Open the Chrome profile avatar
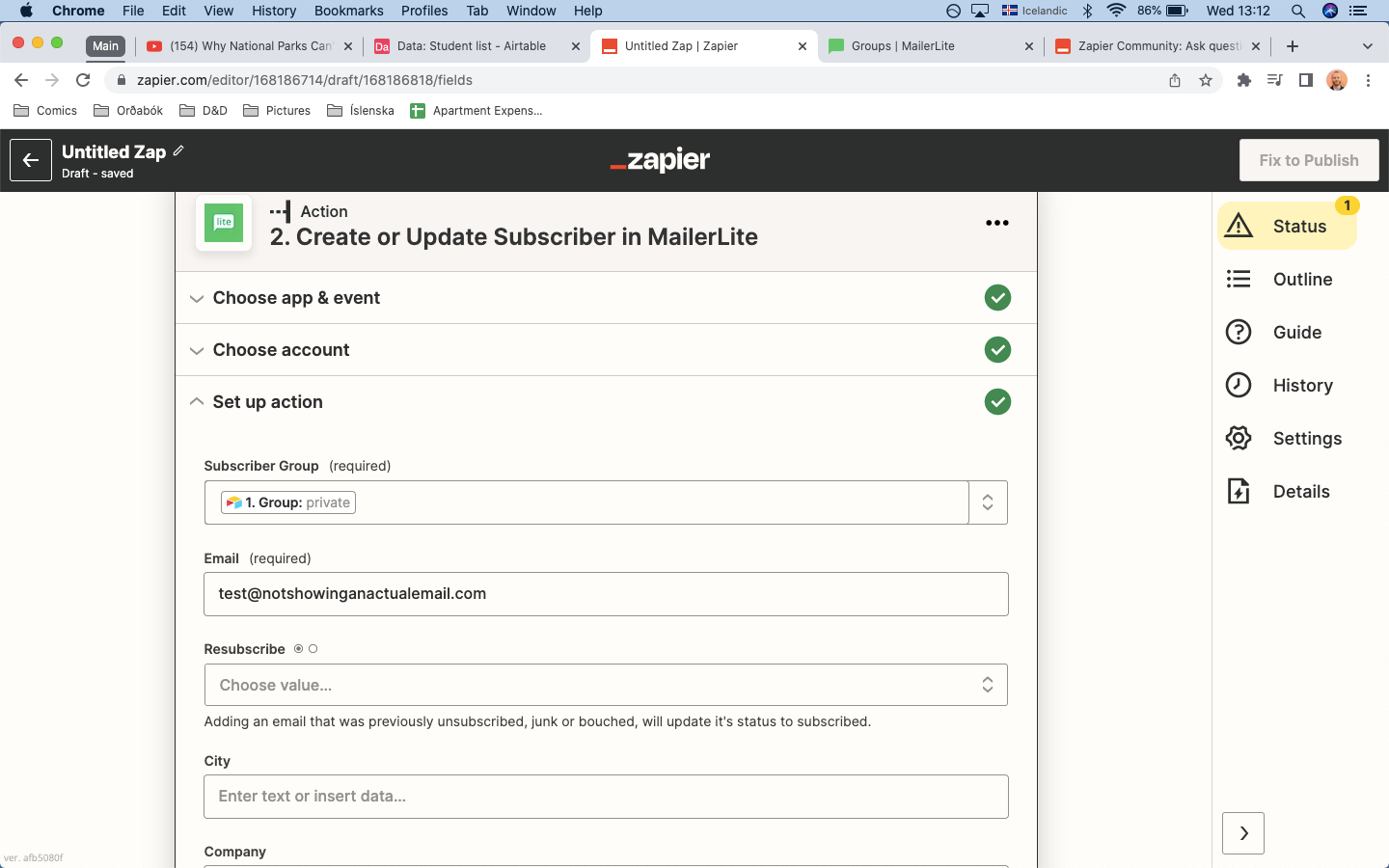This screenshot has height=868, width=1389. pos(1337,80)
